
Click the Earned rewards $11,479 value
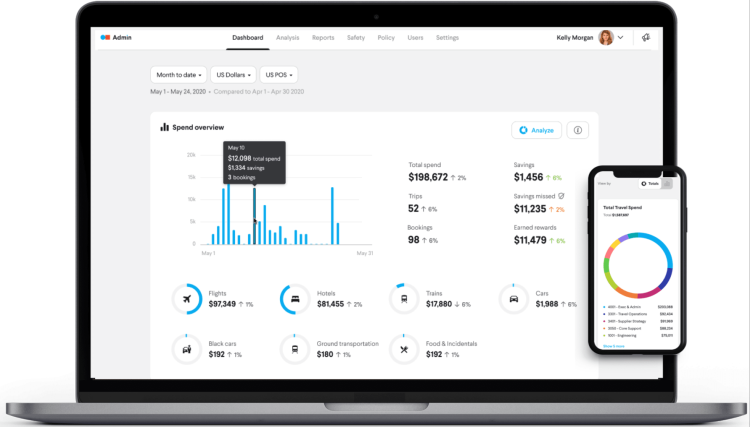[530, 240]
